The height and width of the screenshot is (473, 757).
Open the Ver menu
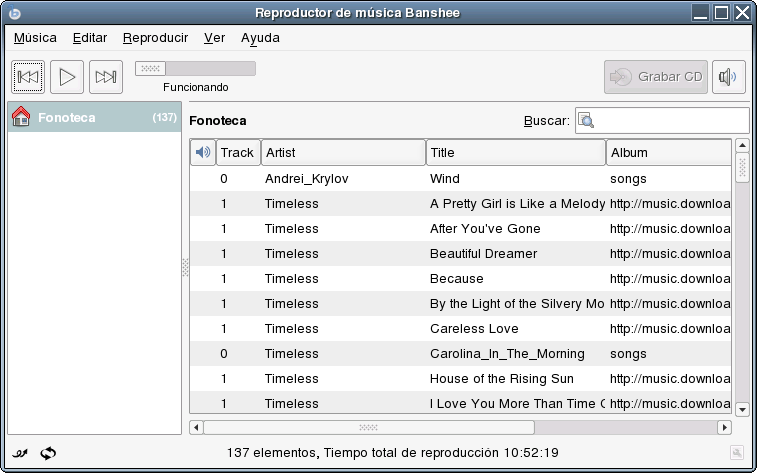(214, 38)
